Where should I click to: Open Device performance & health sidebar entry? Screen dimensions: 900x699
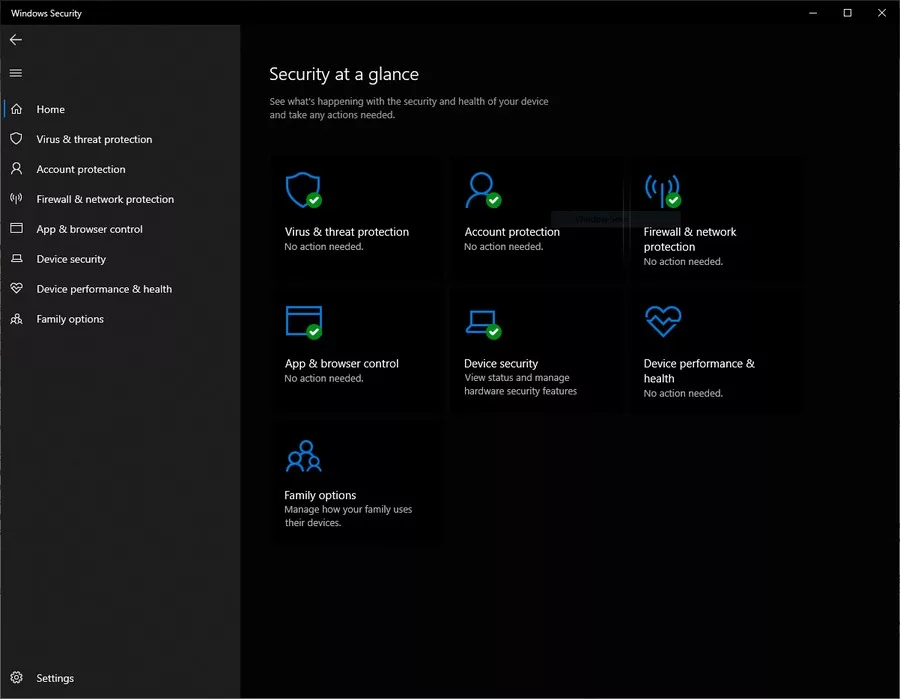[x=105, y=289]
